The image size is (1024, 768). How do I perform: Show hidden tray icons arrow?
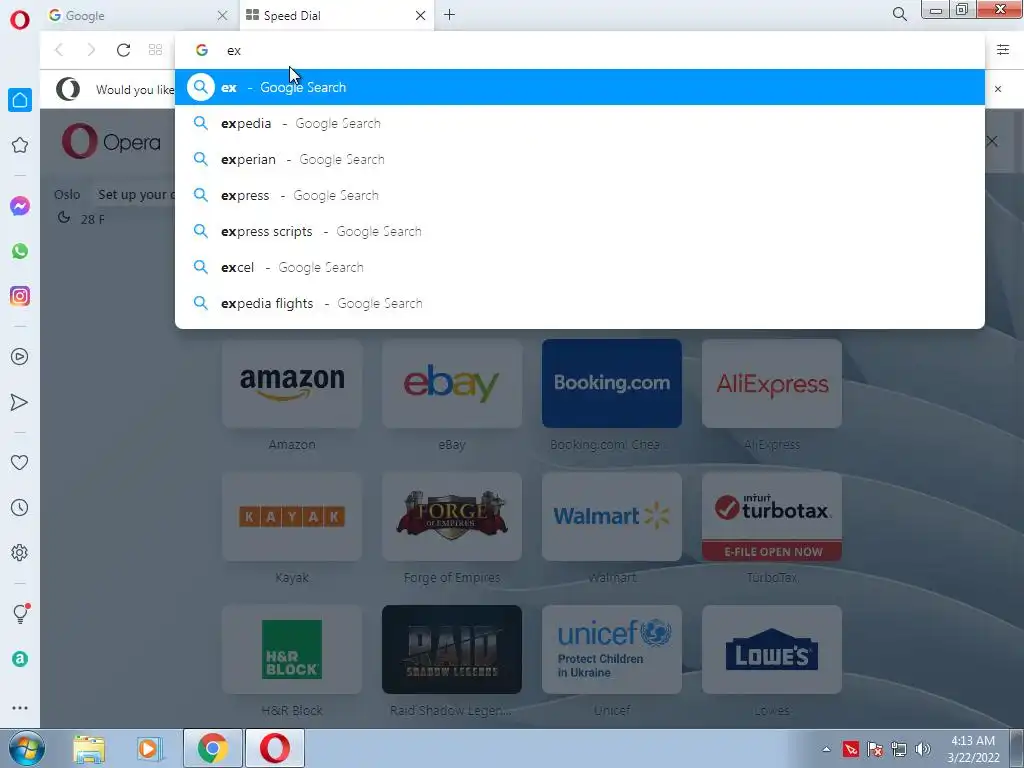[826, 749]
